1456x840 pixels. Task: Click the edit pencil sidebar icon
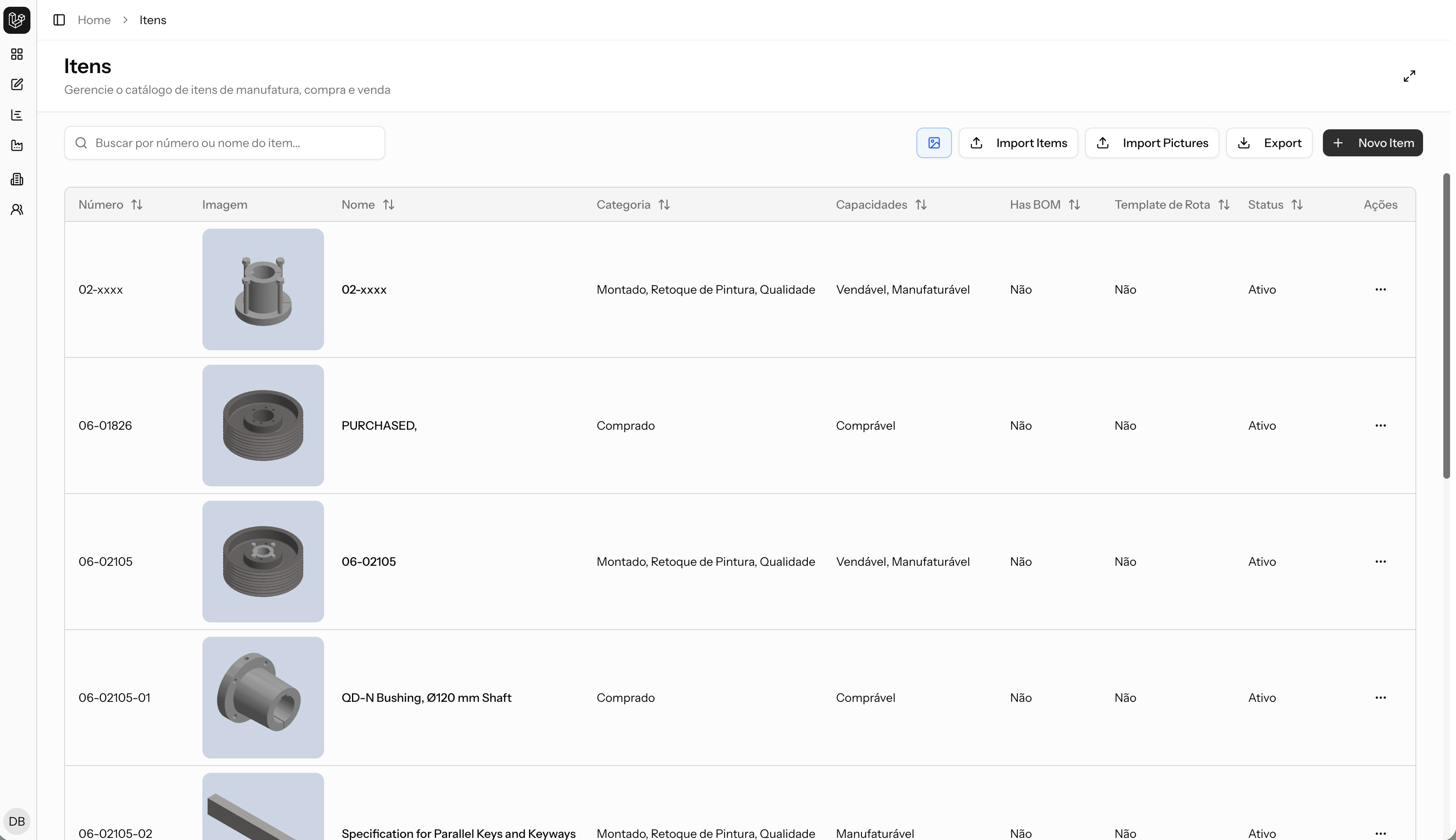17,85
